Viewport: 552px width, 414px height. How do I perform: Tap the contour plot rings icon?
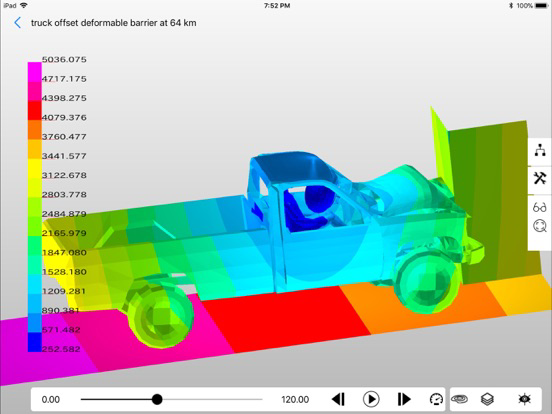[459, 399]
